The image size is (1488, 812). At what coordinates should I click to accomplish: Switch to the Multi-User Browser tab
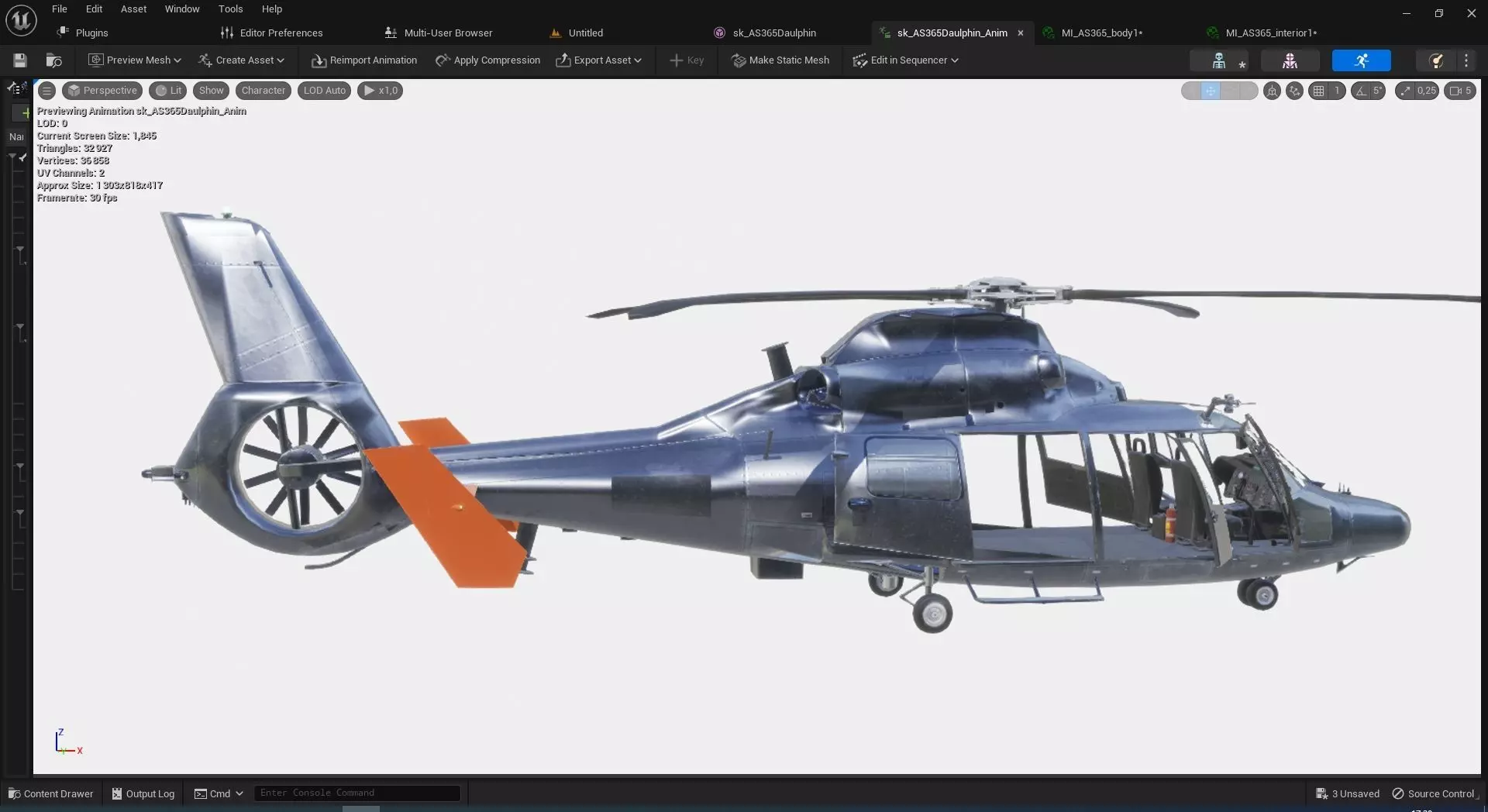coord(439,33)
